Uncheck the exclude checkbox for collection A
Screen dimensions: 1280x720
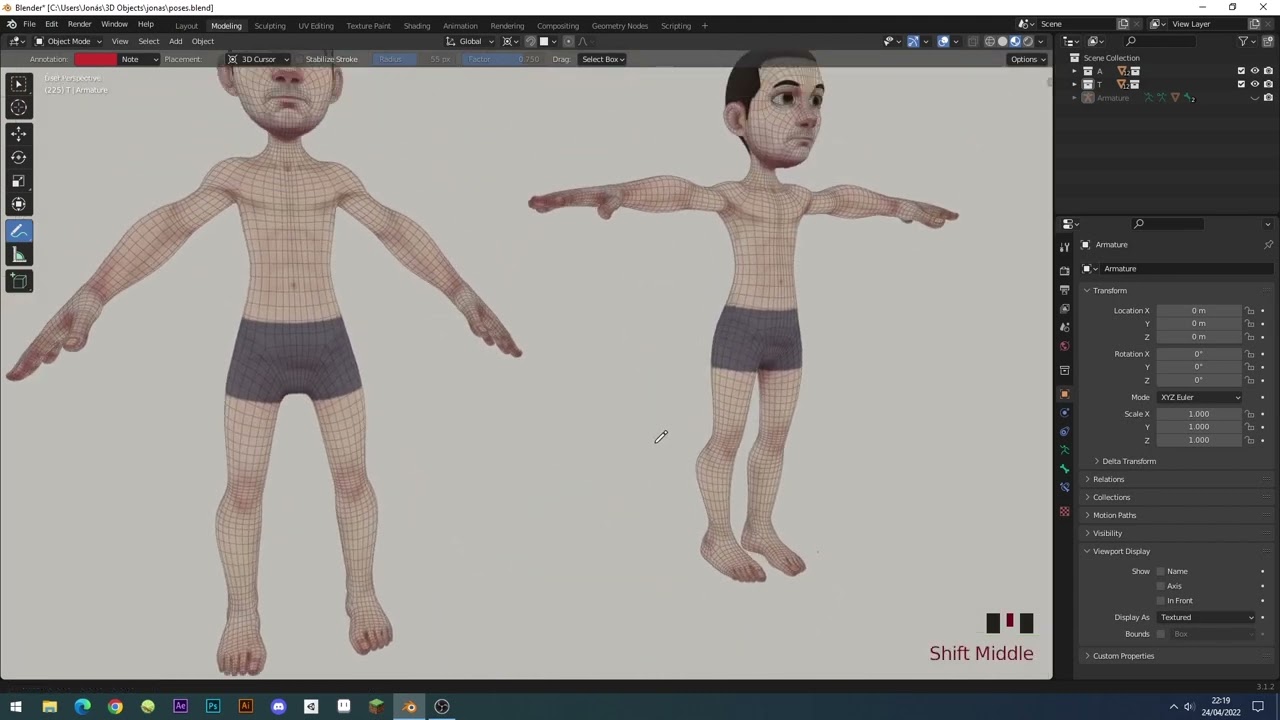(x=1241, y=71)
